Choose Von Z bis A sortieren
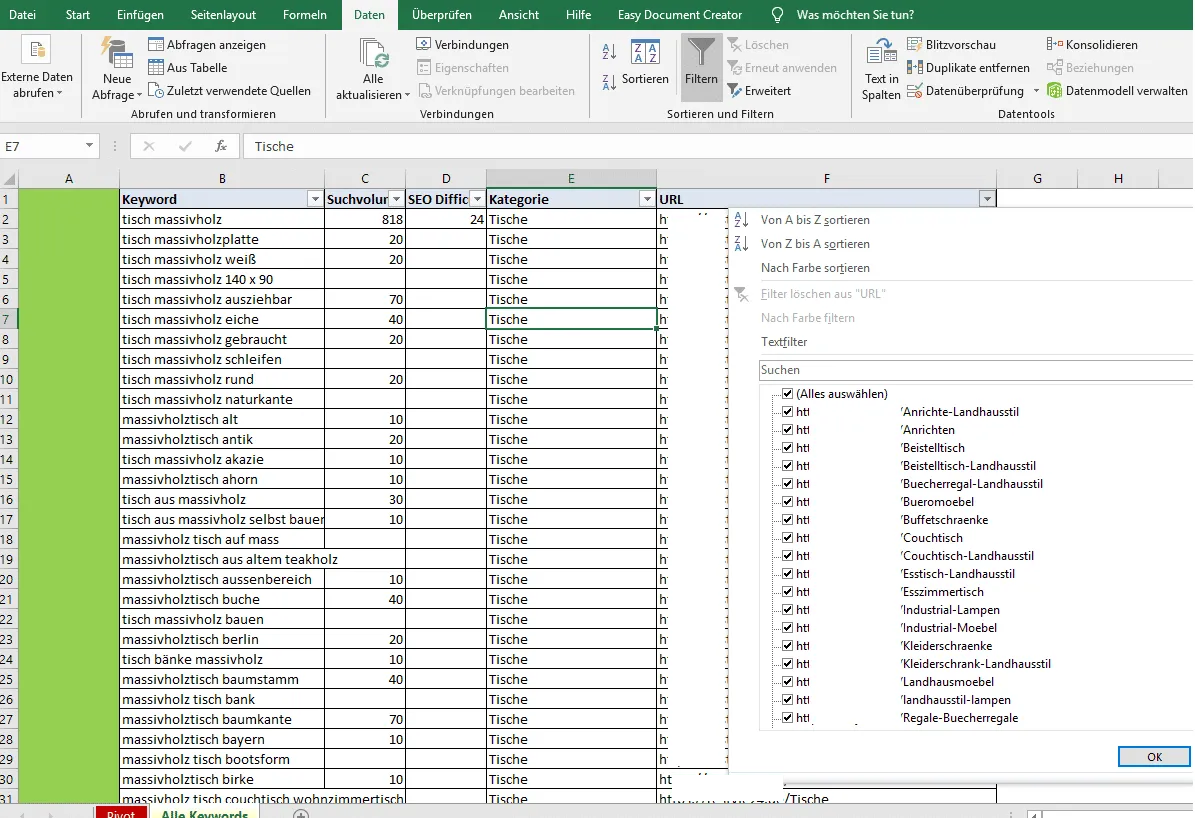1195x818 pixels. click(815, 244)
